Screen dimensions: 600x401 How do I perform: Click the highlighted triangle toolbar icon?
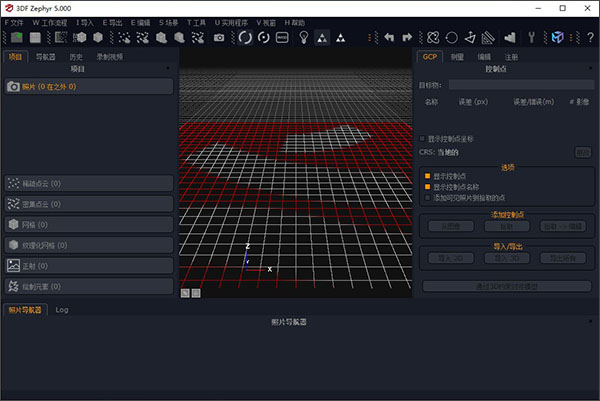[x=322, y=37]
